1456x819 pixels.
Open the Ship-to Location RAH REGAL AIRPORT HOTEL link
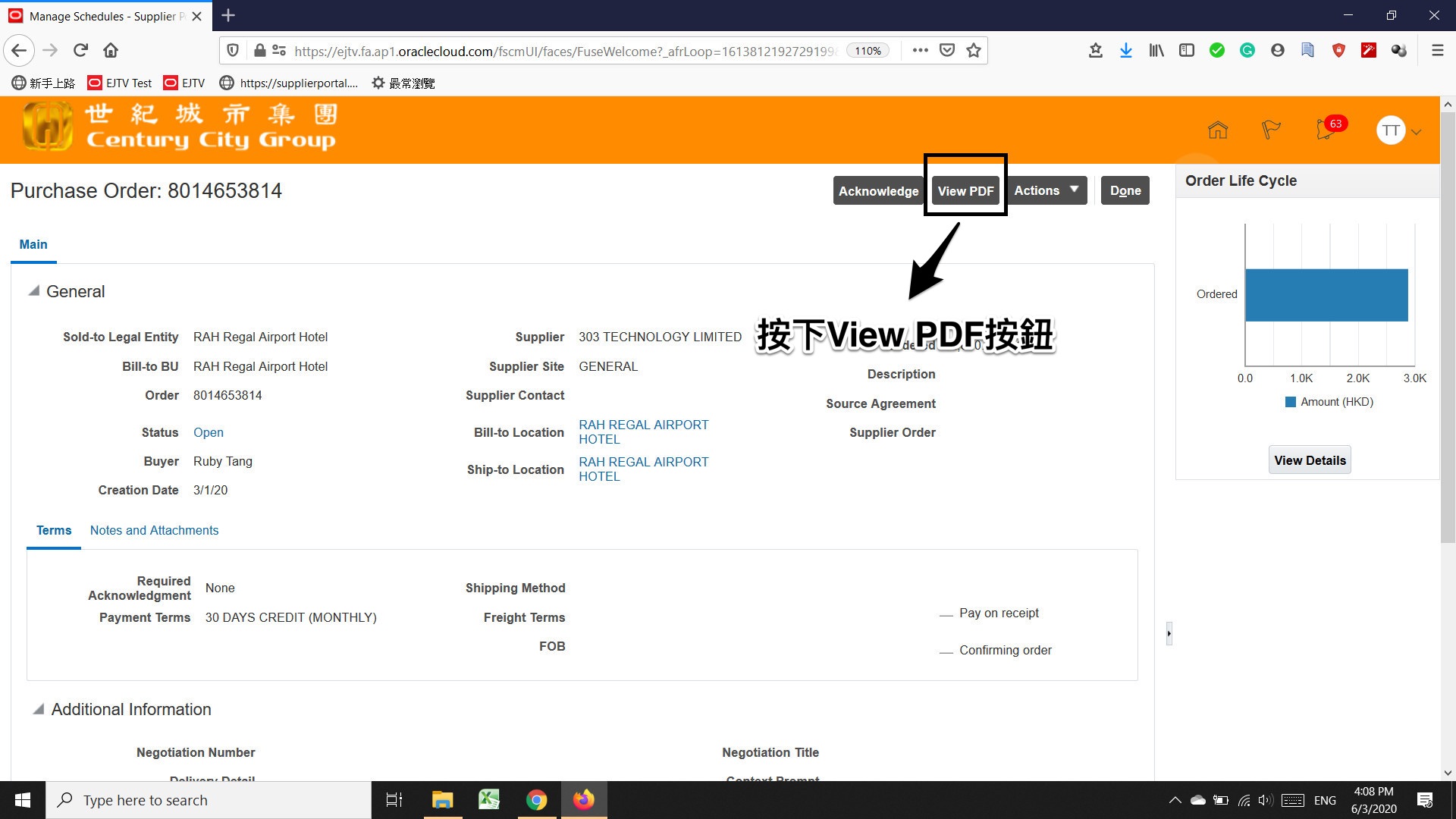[643, 469]
